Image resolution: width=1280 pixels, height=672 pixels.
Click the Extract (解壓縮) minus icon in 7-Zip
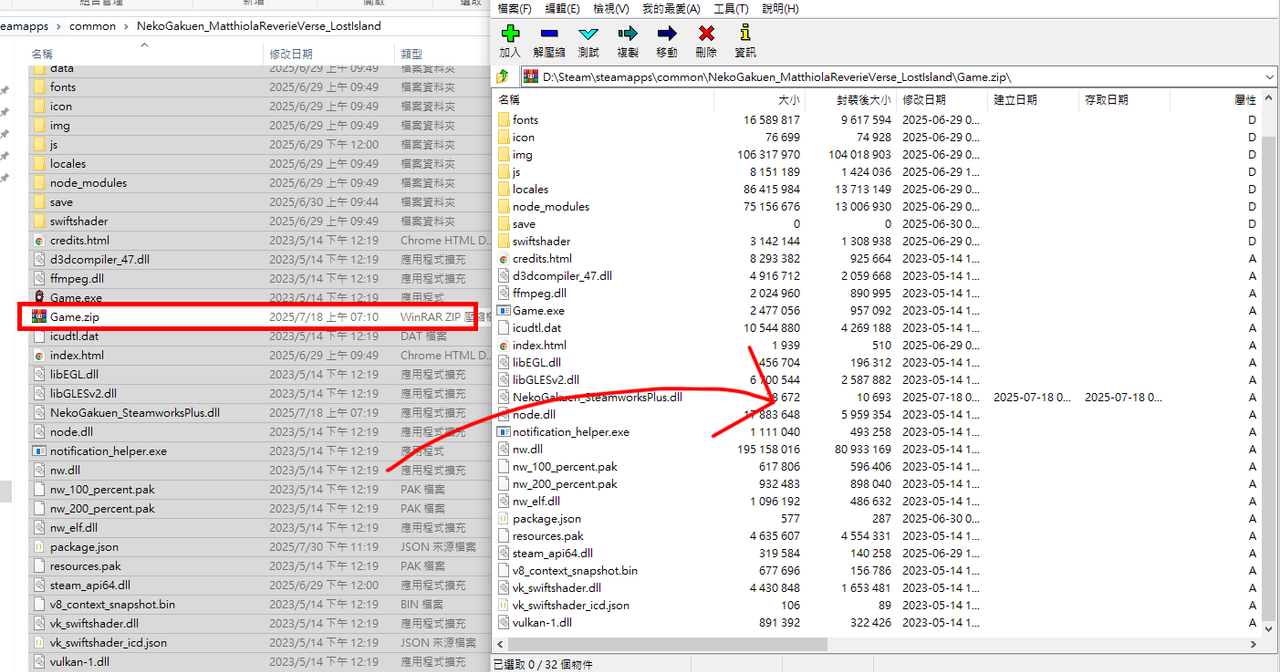coord(549,33)
